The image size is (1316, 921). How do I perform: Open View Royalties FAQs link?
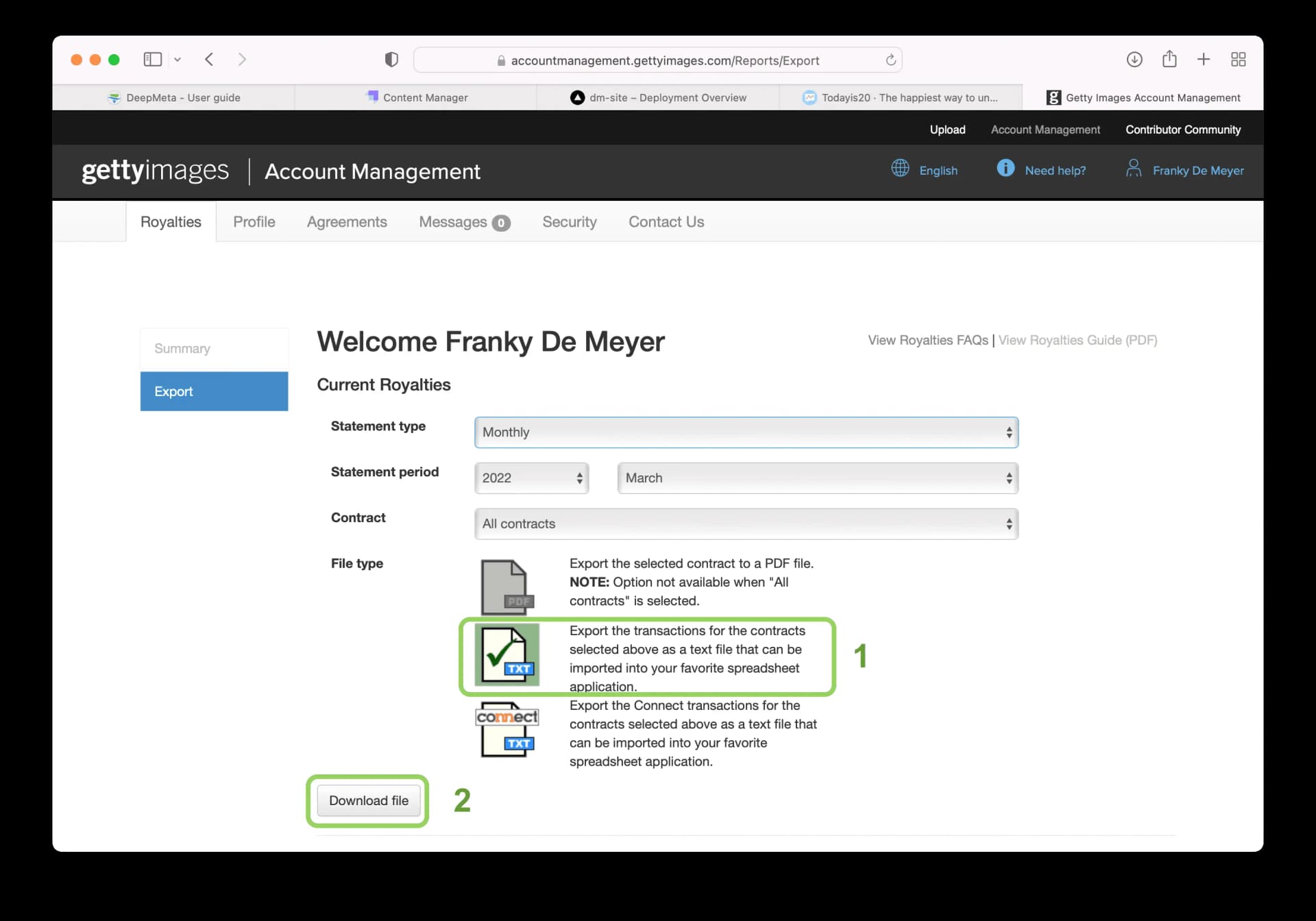(927, 341)
